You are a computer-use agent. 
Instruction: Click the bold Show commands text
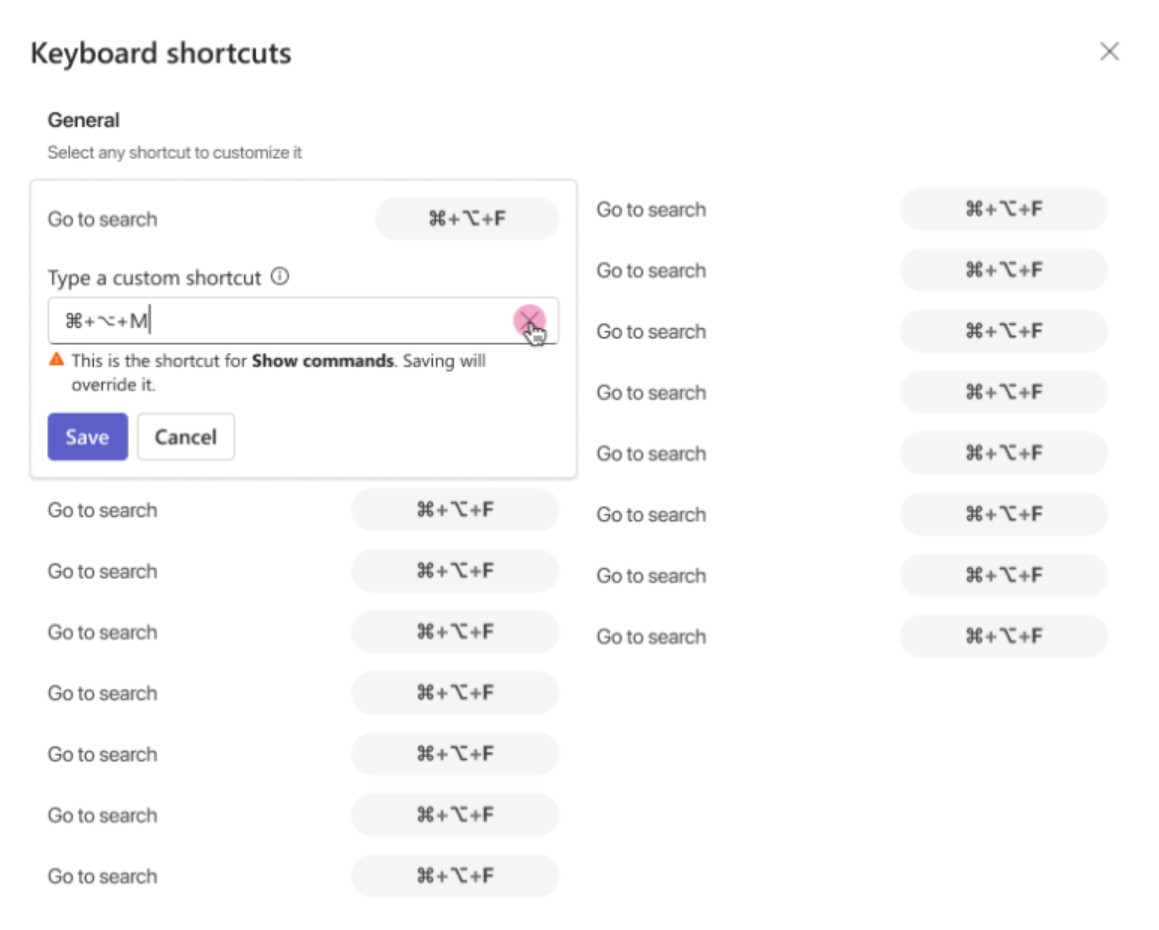[x=322, y=361]
